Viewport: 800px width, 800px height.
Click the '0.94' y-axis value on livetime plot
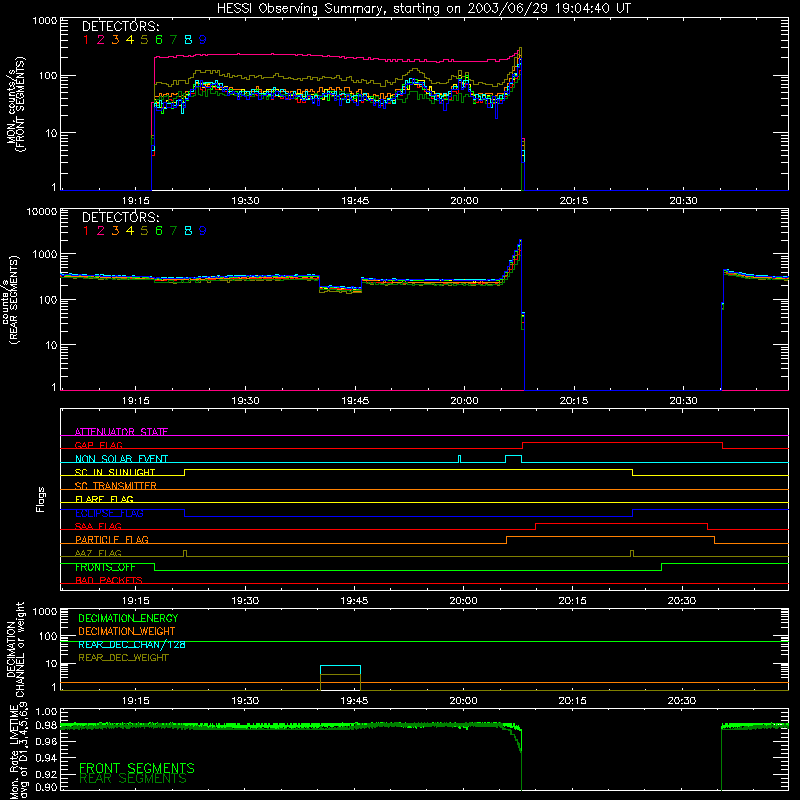(46, 758)
